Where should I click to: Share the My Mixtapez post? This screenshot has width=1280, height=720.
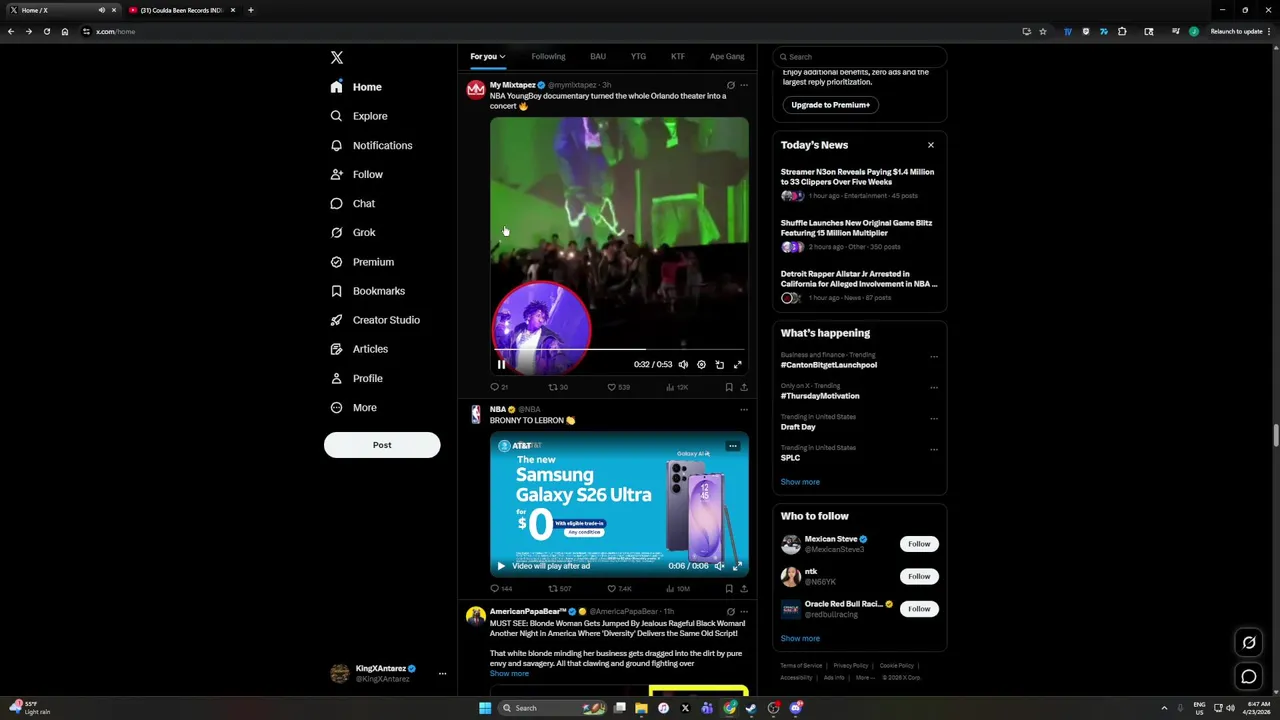coord(743,387)
